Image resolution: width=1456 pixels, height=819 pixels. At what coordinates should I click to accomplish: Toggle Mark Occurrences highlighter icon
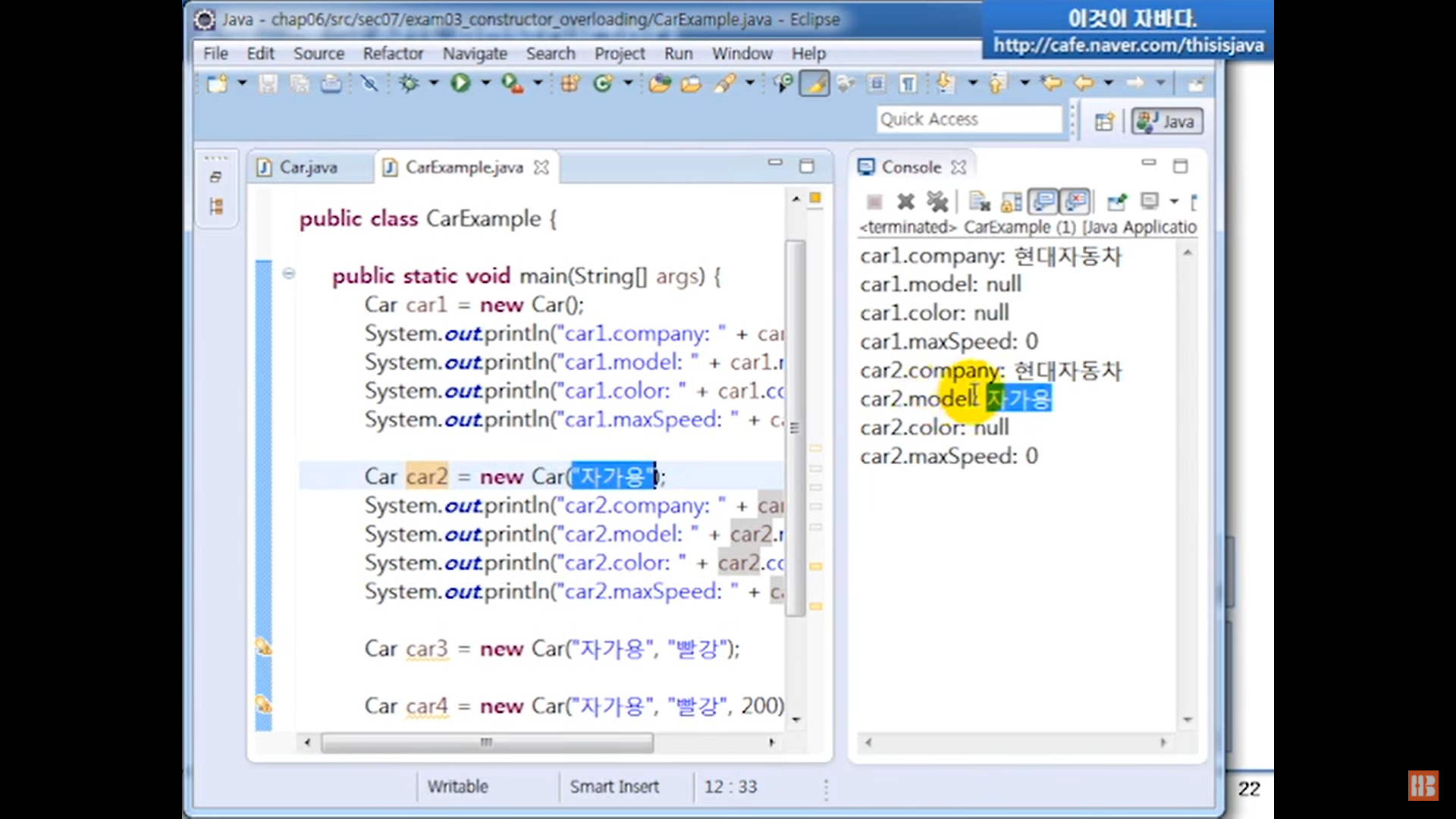coord(814,83)
